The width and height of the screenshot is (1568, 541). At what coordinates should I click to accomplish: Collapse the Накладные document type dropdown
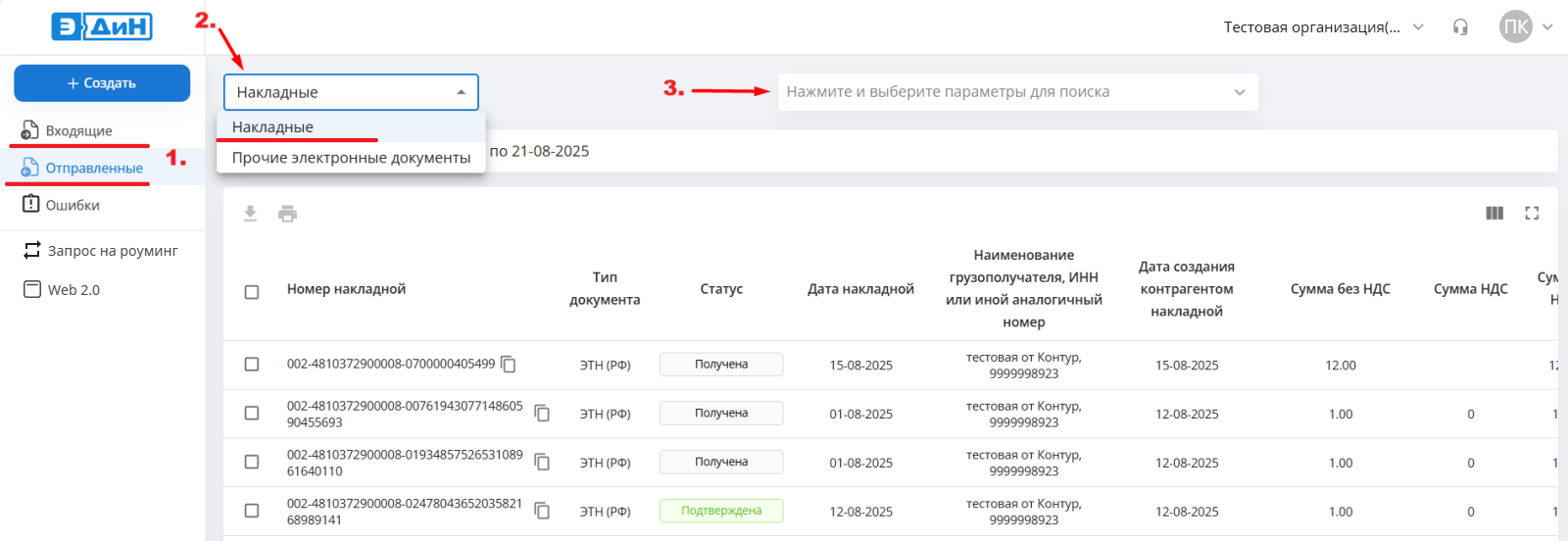point(461,92)
